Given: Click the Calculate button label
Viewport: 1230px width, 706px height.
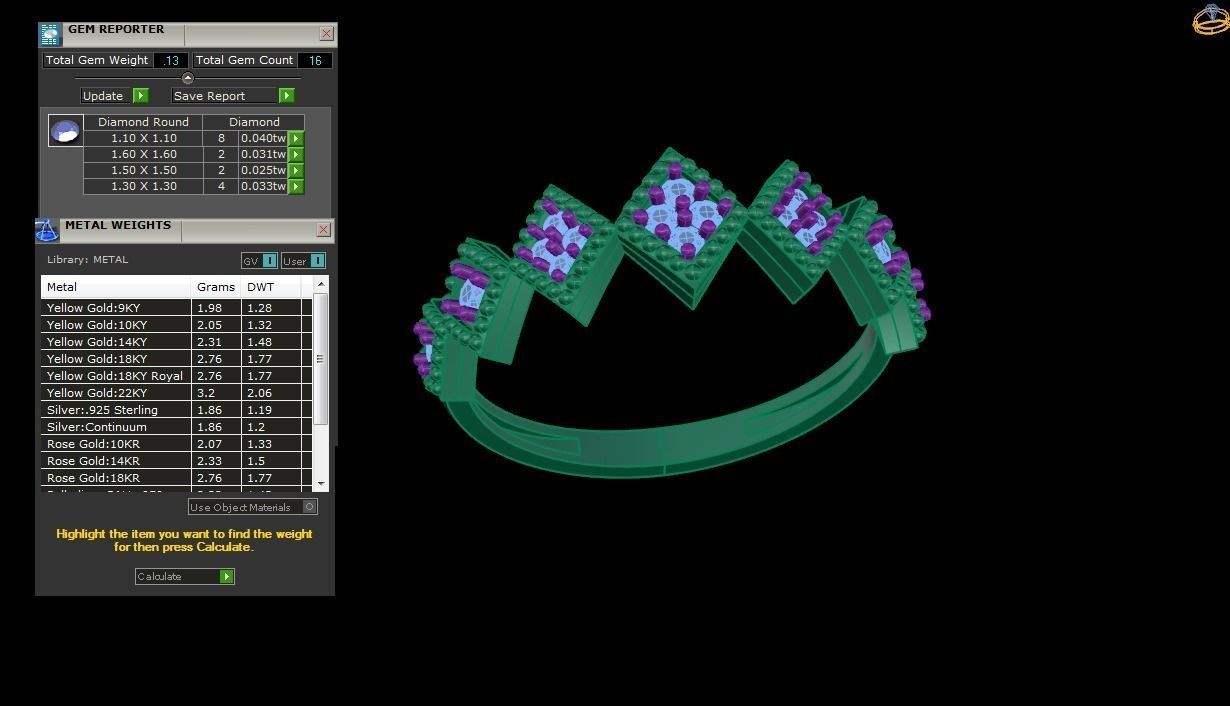Looking at the screenshot, I should (x=159, y=577).
